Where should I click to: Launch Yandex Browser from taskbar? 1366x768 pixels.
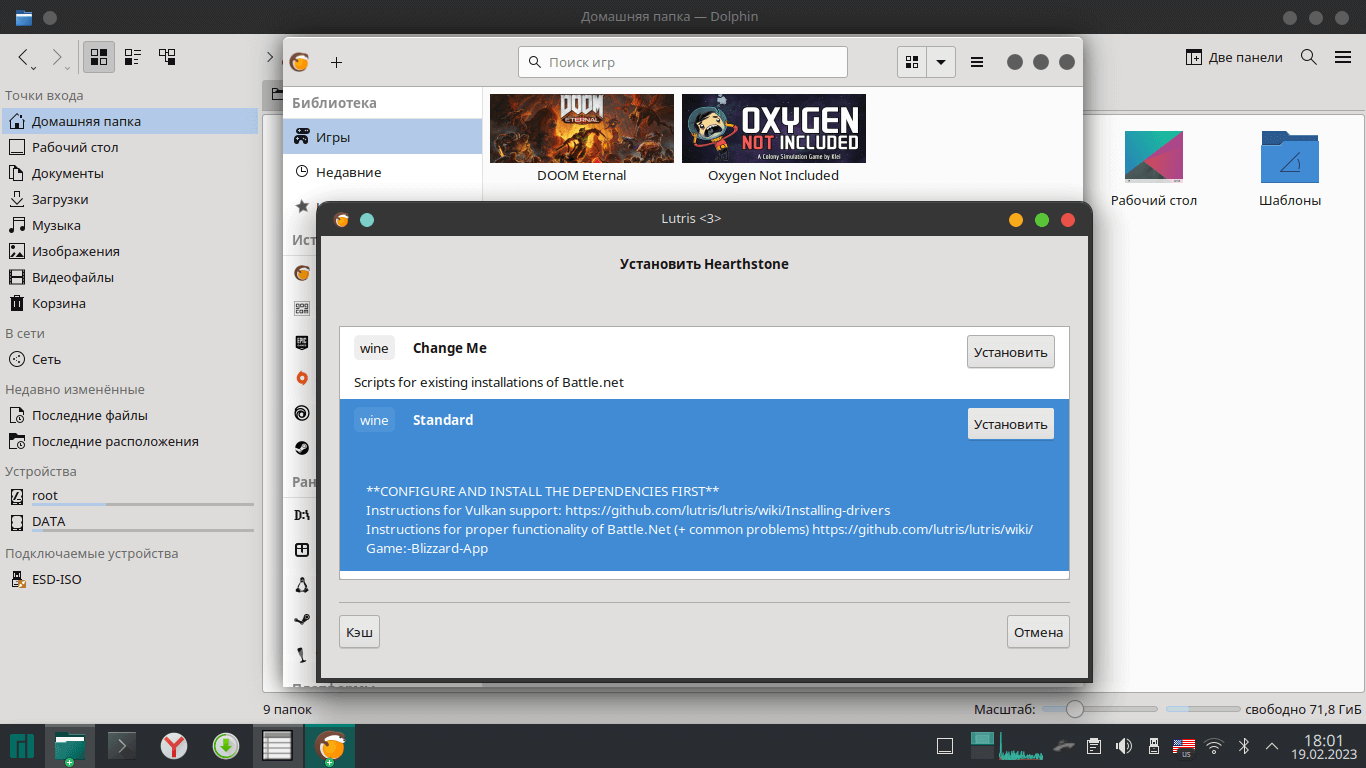pos(175,746)
